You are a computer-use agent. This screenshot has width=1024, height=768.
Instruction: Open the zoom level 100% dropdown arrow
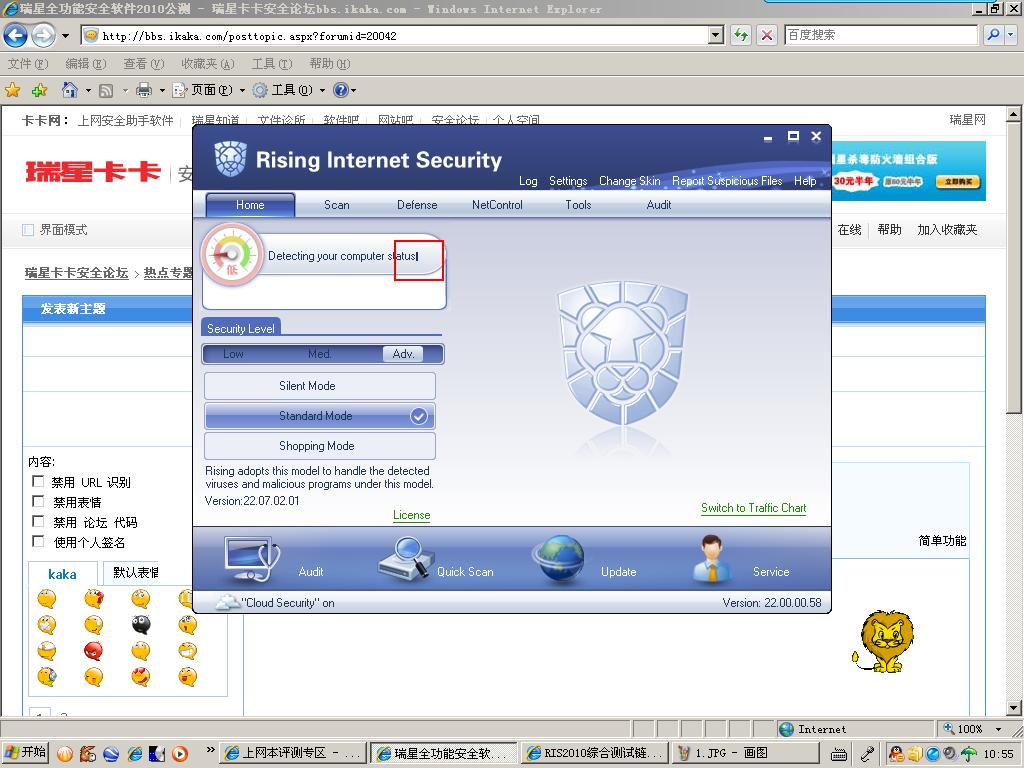tap(998, 729)
